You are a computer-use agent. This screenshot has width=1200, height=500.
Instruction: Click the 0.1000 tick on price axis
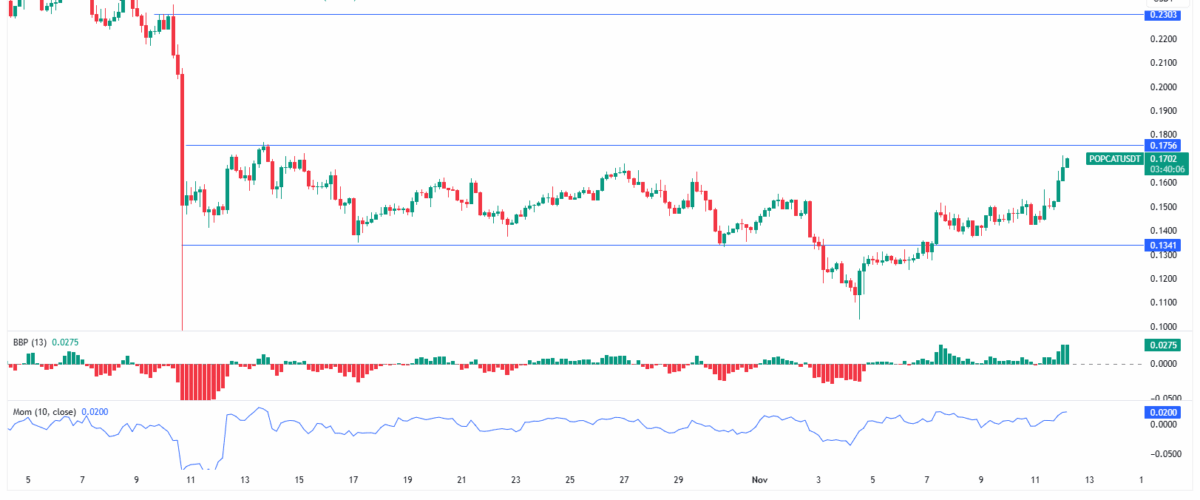(x=1163, y=327)
